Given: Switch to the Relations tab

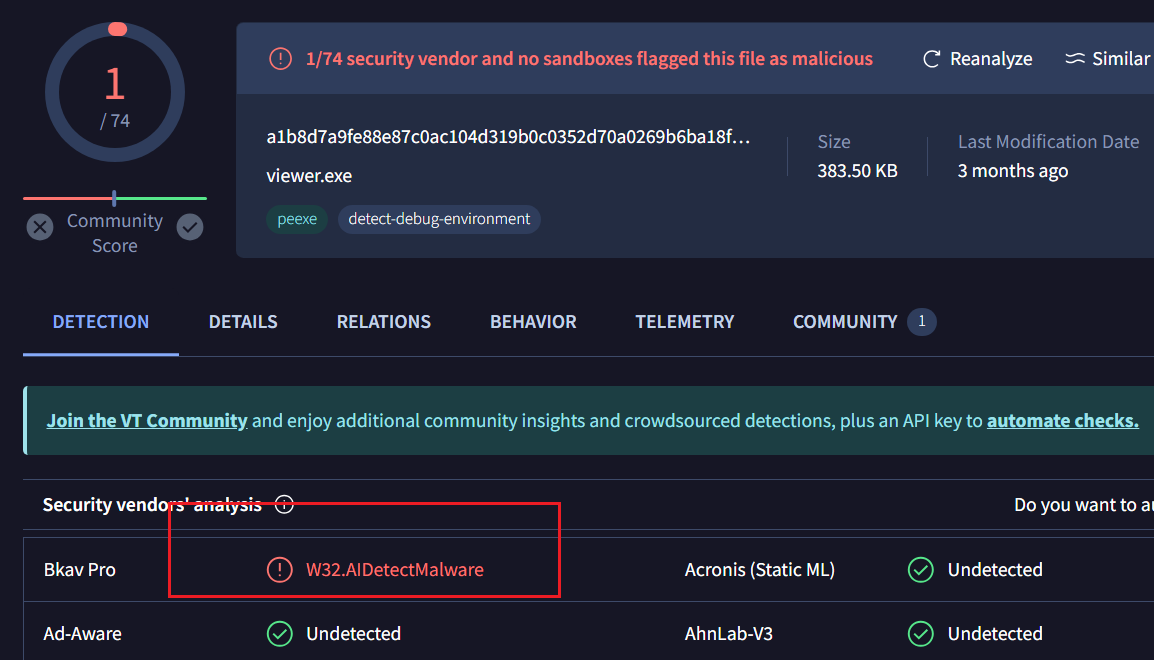Looking at the screenshot, I should pyautogui.click(x=384, y=322).
